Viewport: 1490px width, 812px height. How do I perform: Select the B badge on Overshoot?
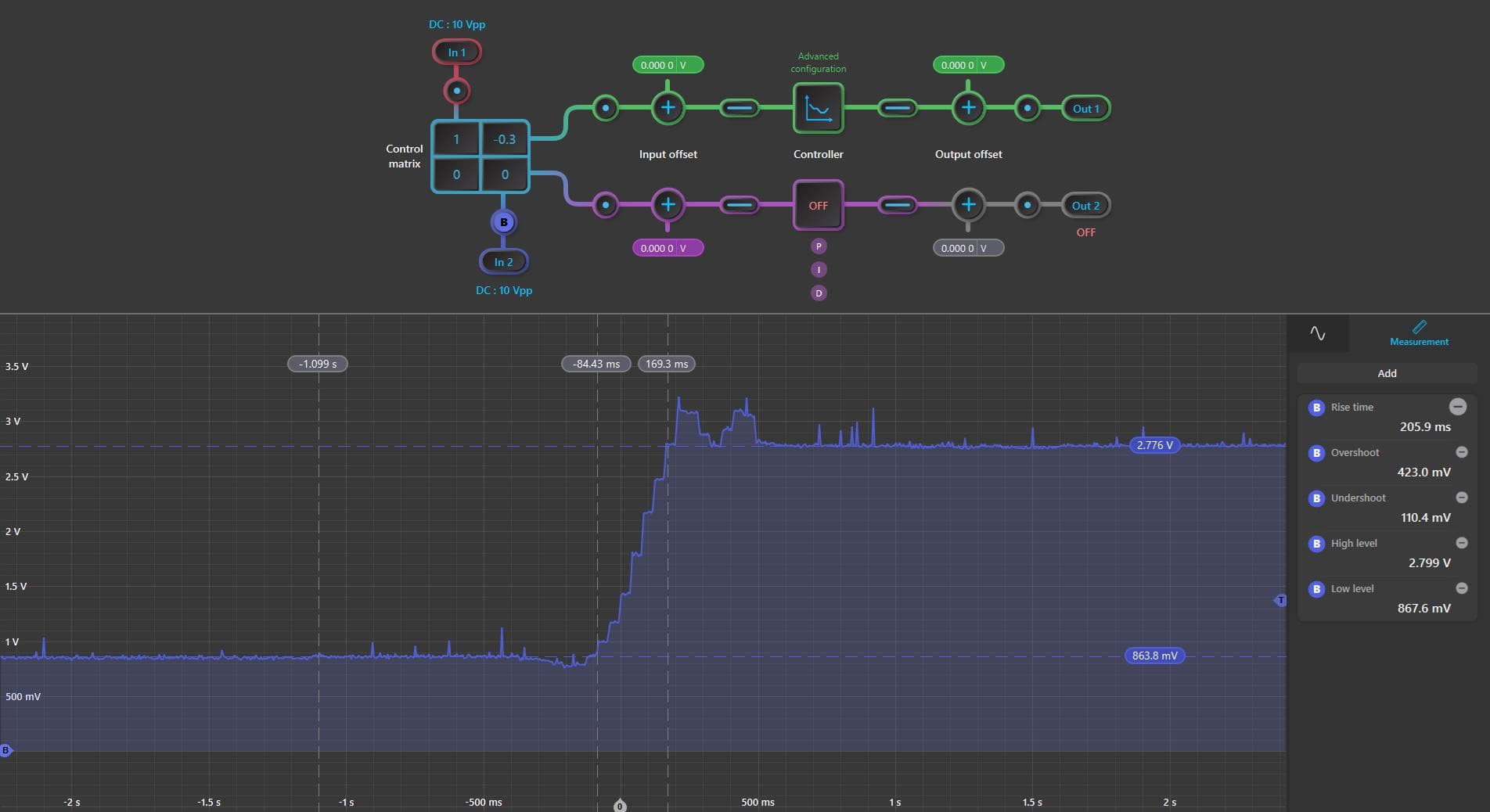[x=1316, y=453]
